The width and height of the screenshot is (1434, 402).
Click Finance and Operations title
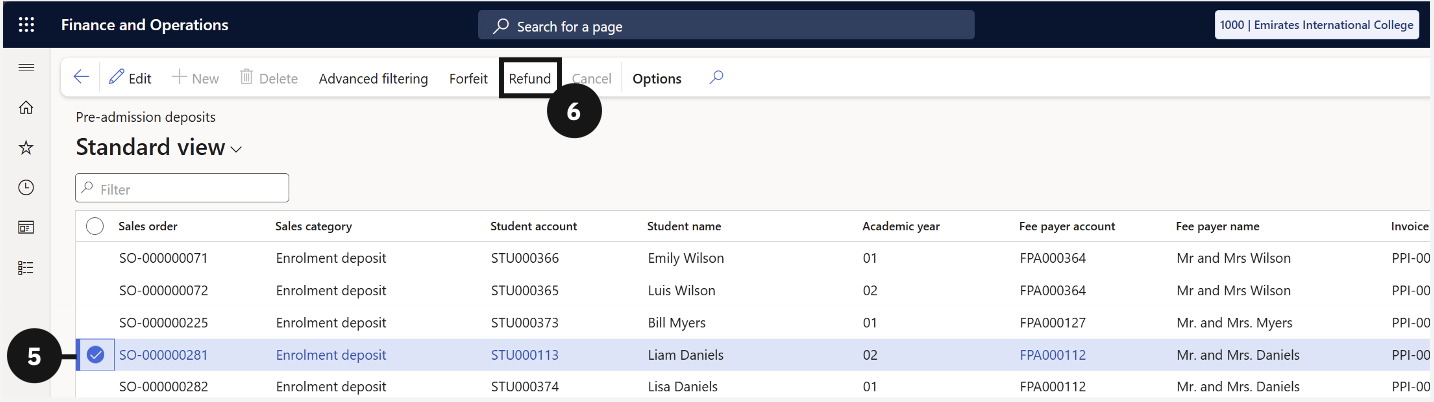coord(145,25)
